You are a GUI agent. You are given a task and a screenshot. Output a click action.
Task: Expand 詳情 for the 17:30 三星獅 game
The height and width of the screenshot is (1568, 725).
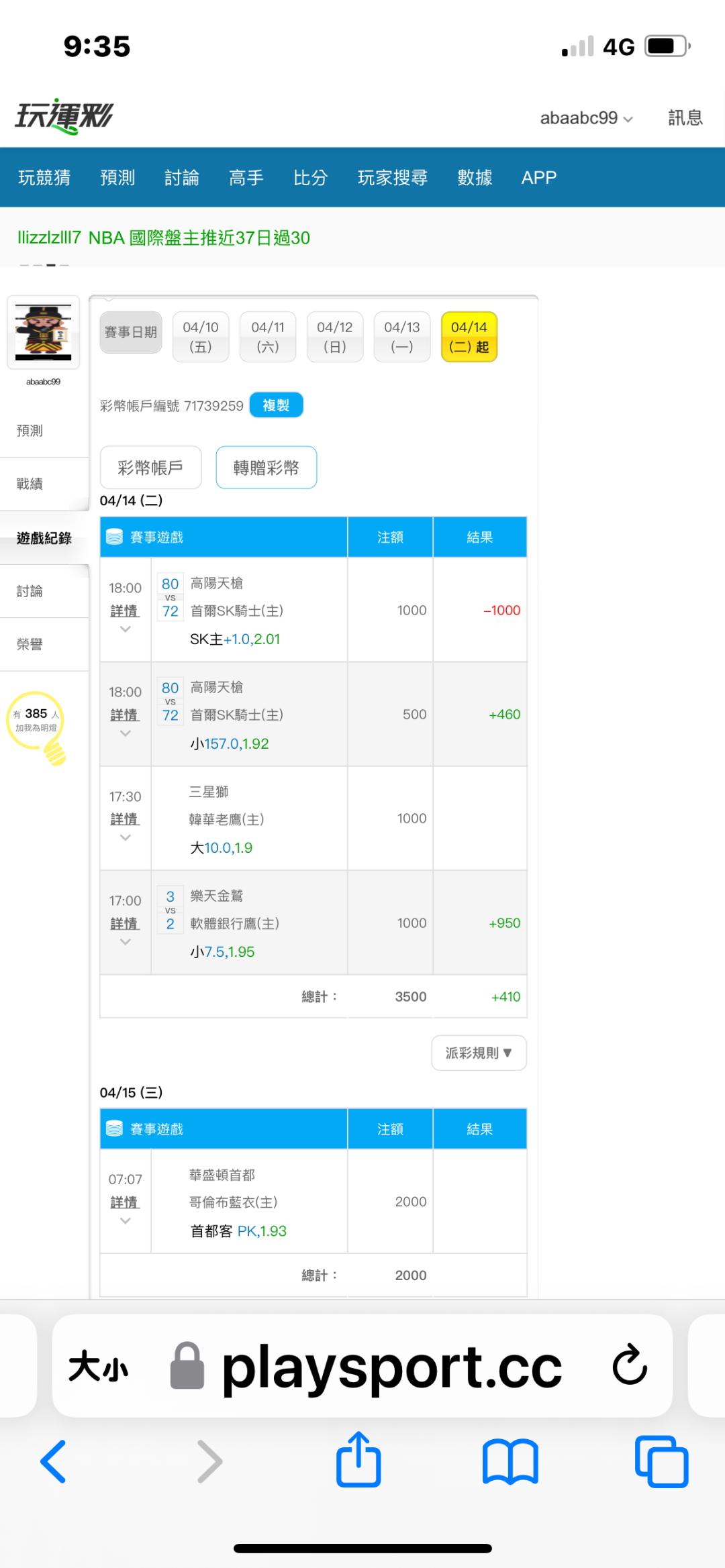click(125, 820)
